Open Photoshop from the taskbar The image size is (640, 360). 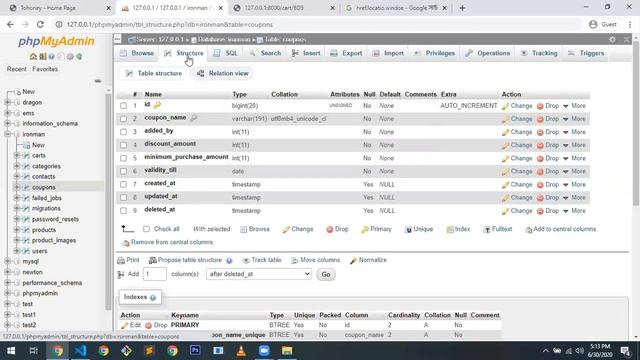[195, 351]
